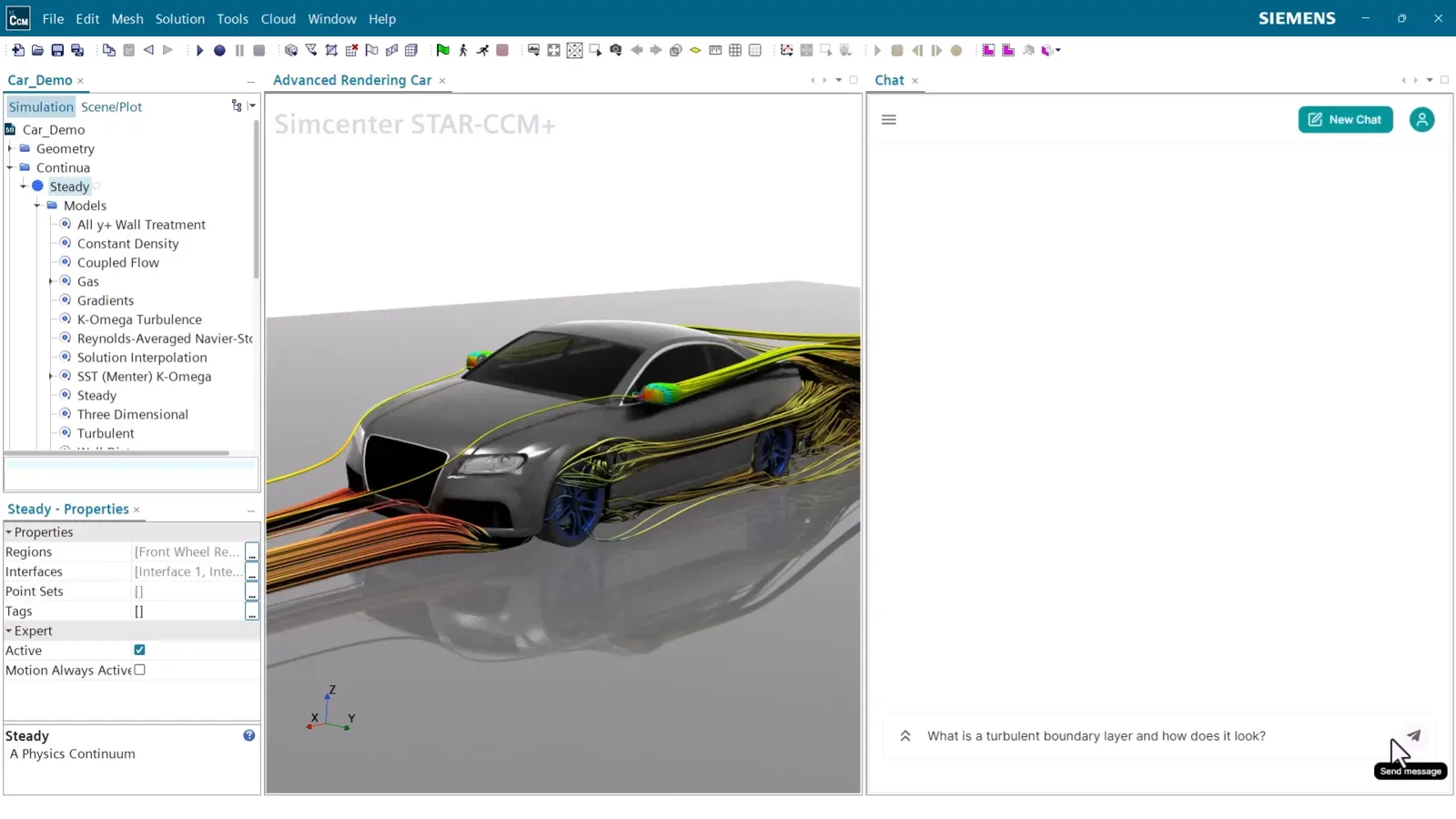
Task: Close the Steady - Properties panel
Action: 136,510
